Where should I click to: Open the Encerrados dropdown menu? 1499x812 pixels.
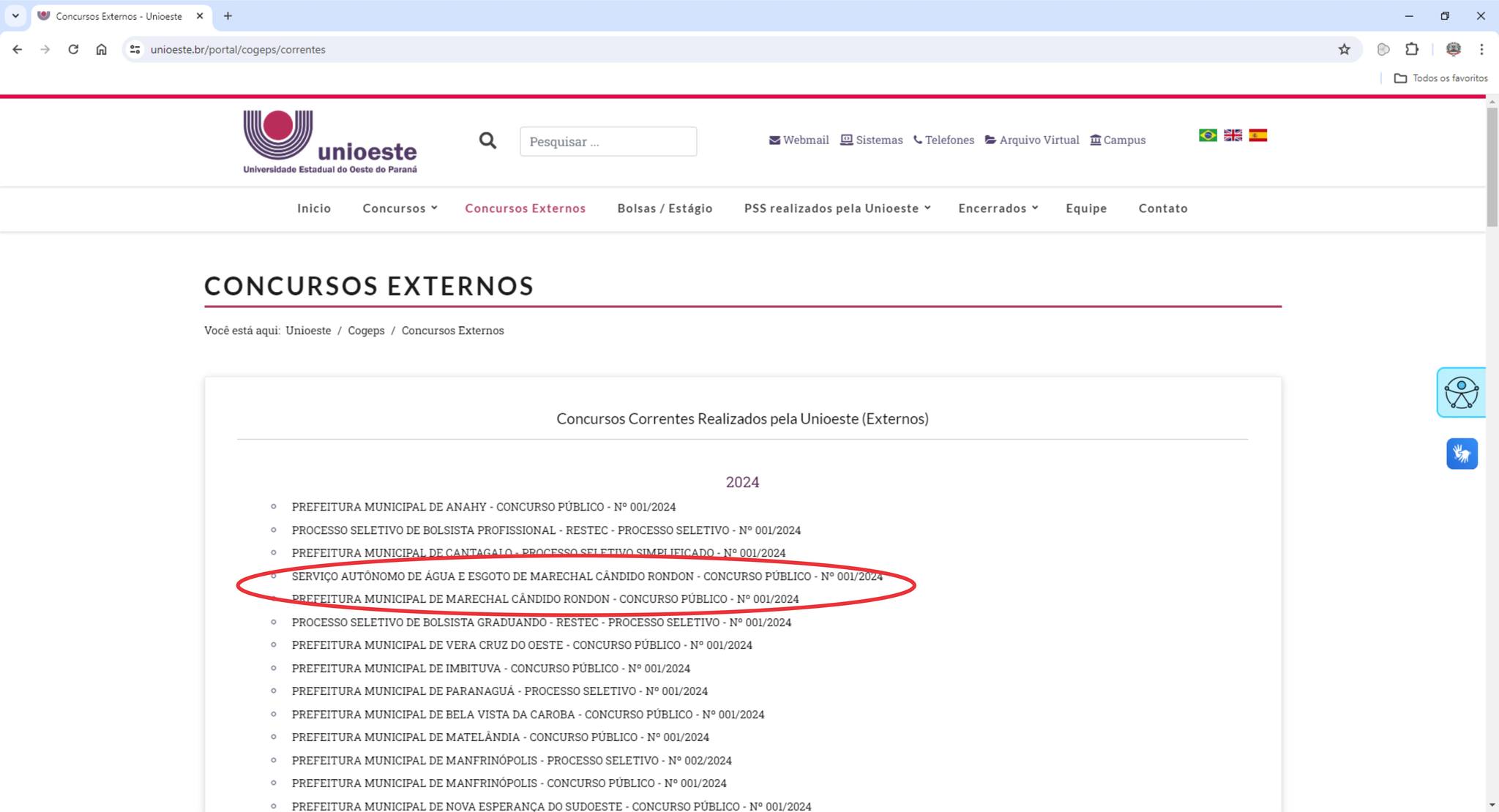pyautogui.click(x=998, y=208)
